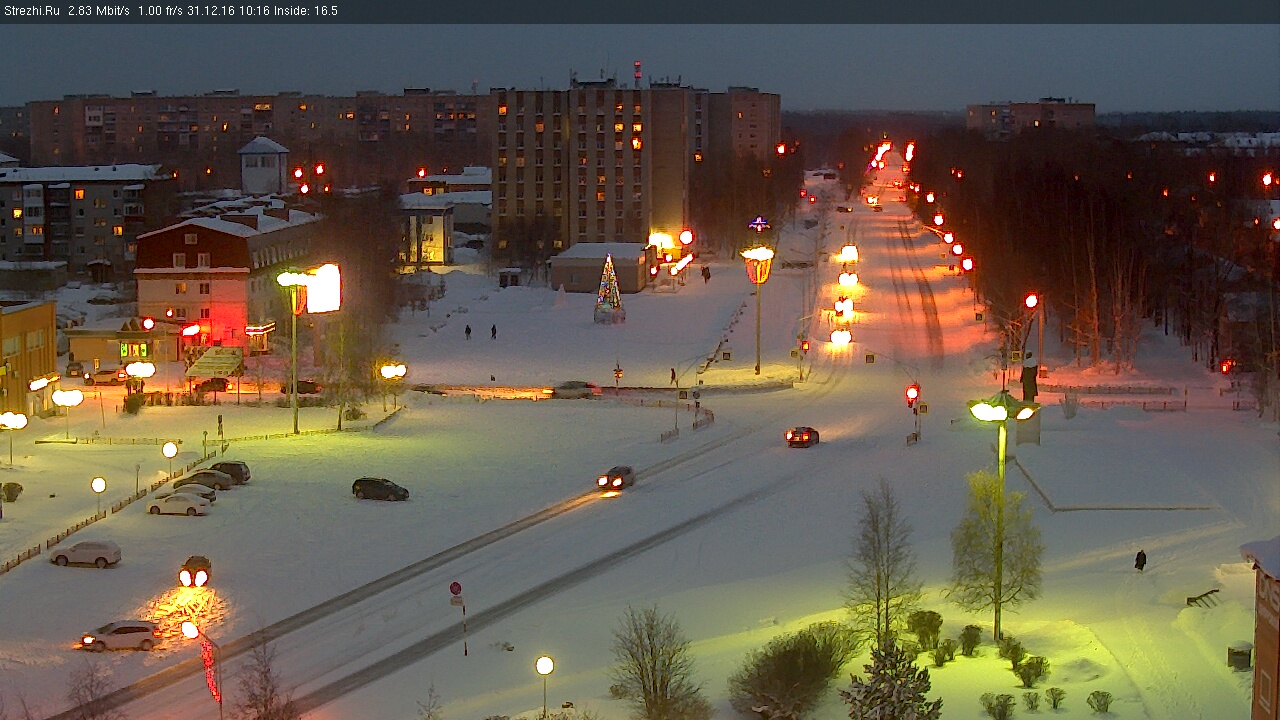Select the Inside: 16.5 temperature reading
This screenshot has height=720, width=1280.
coord(306,11)
